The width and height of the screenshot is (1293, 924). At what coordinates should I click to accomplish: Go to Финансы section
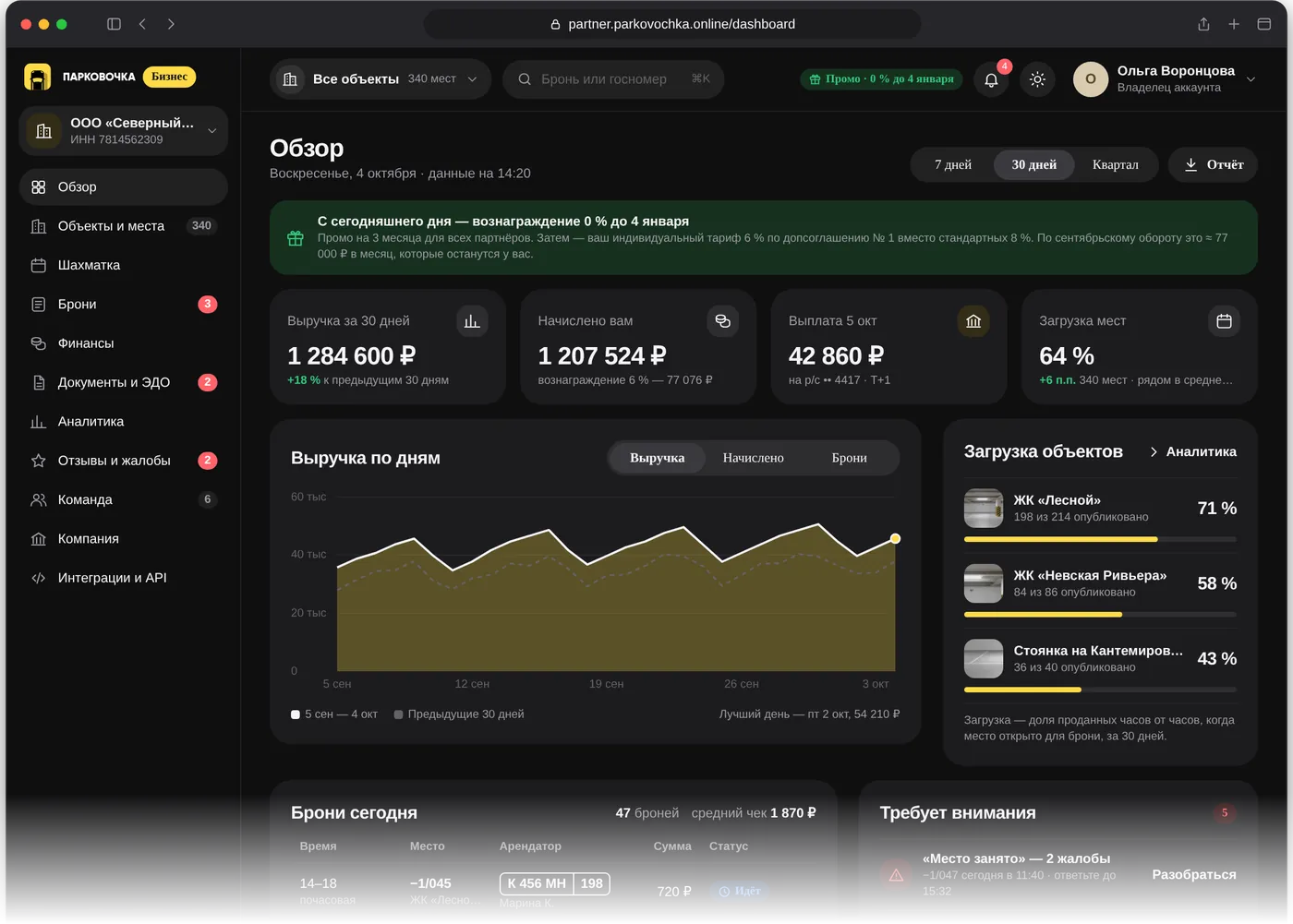(124, 343)
